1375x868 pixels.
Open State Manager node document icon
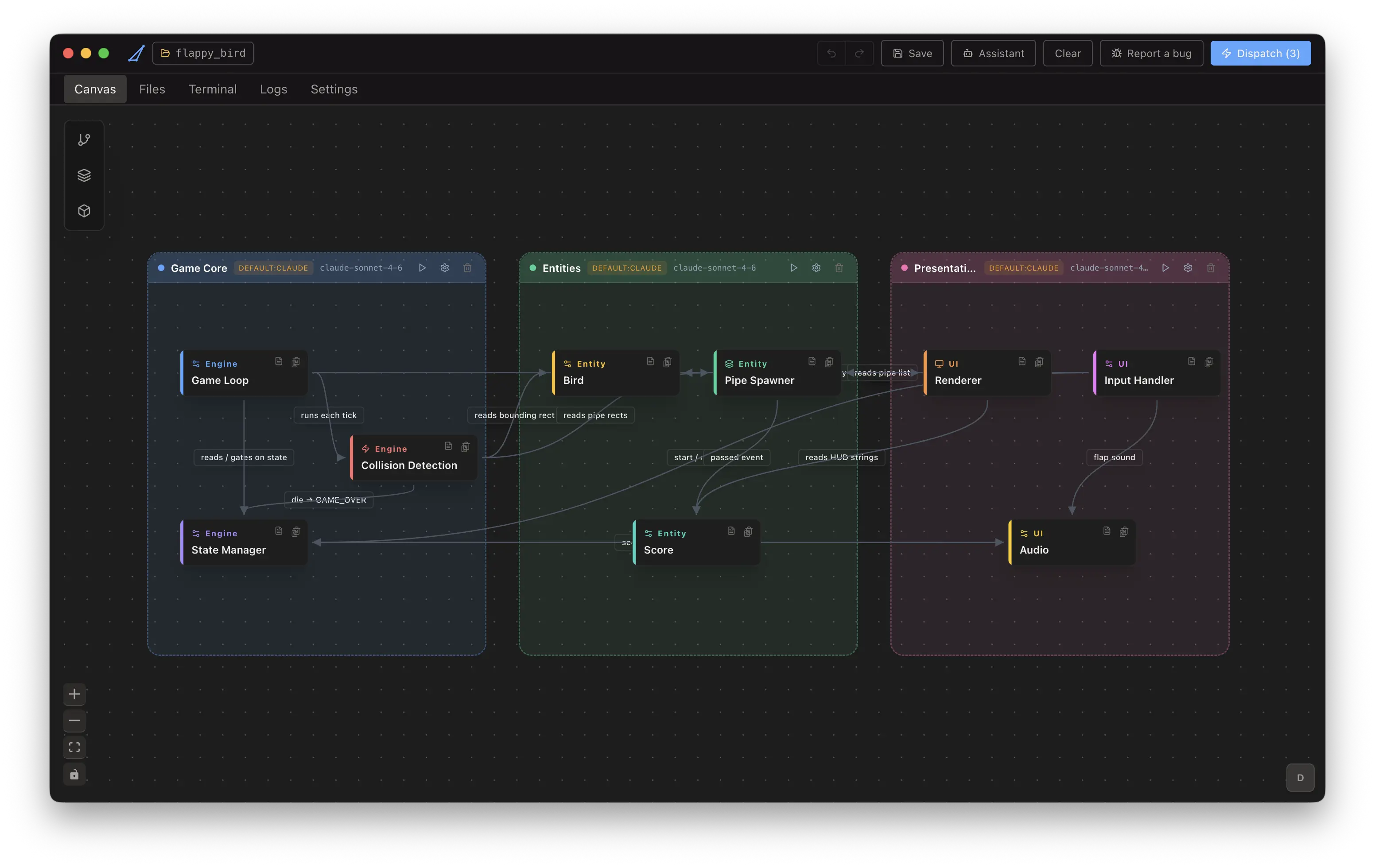point(279,531)
